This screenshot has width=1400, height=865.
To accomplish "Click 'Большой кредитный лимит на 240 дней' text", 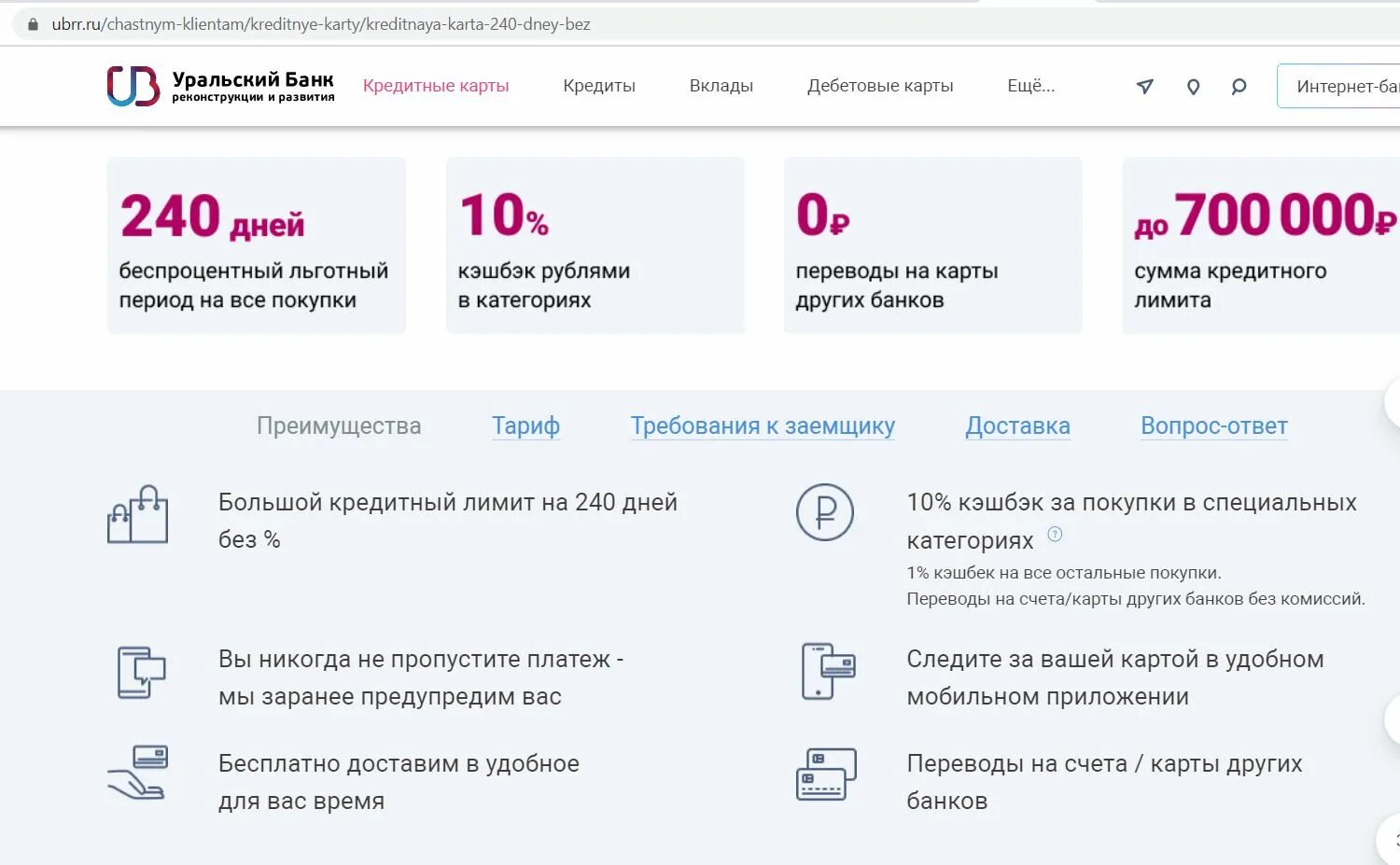I will click(x=448, y=503).
